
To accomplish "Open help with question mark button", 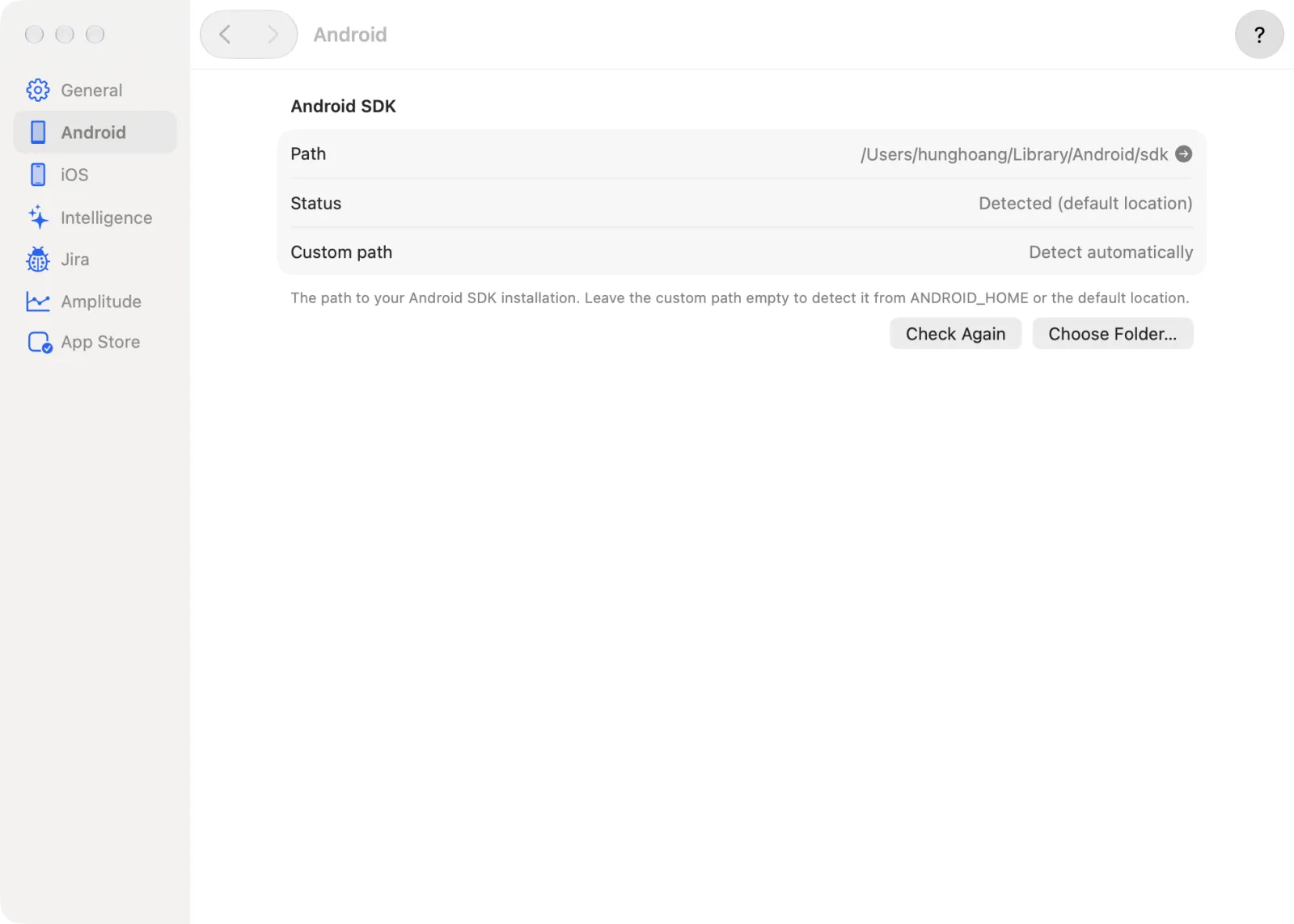I will click(x=1259, y=35).
